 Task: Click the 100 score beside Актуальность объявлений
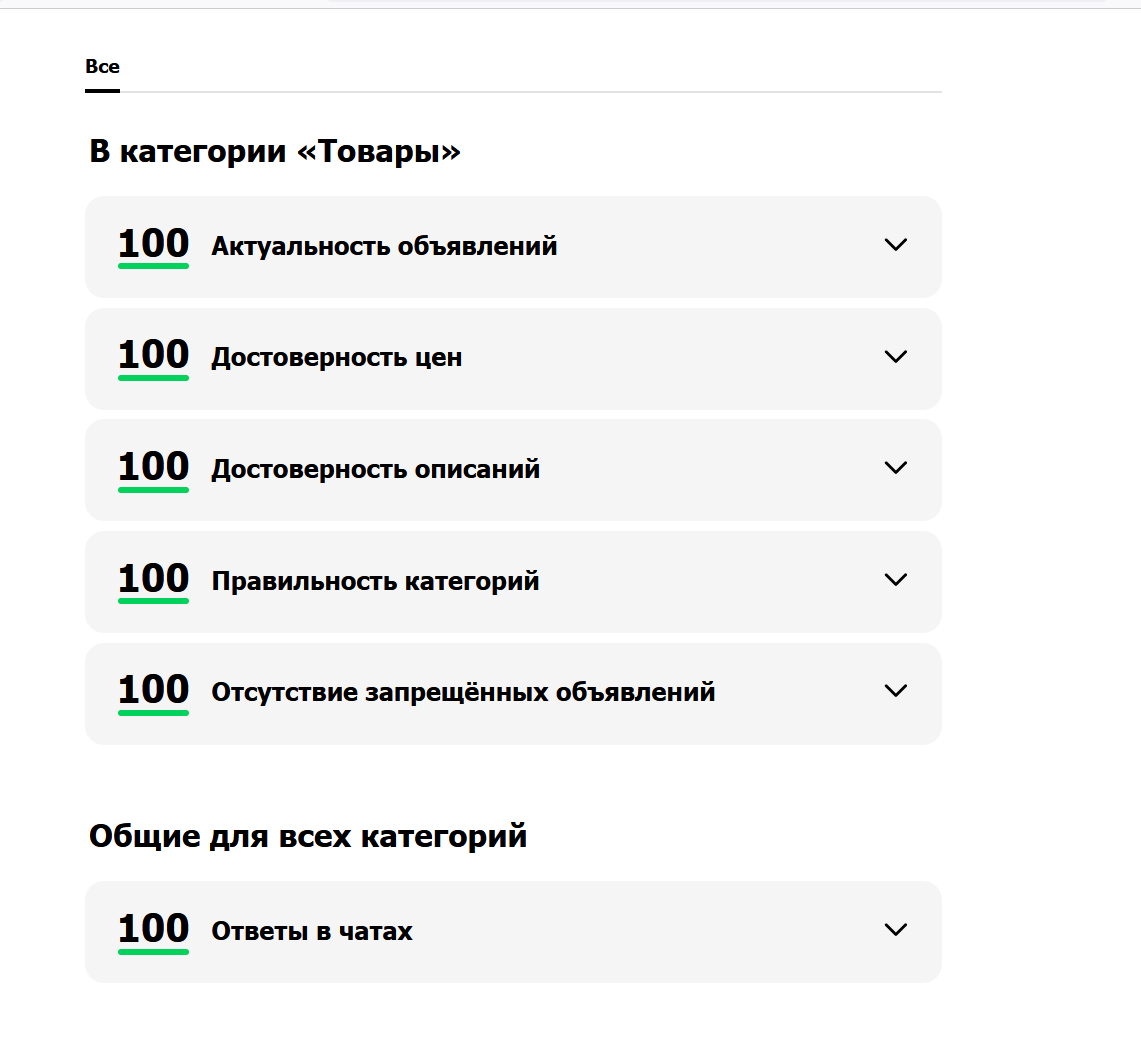[154, 247]
